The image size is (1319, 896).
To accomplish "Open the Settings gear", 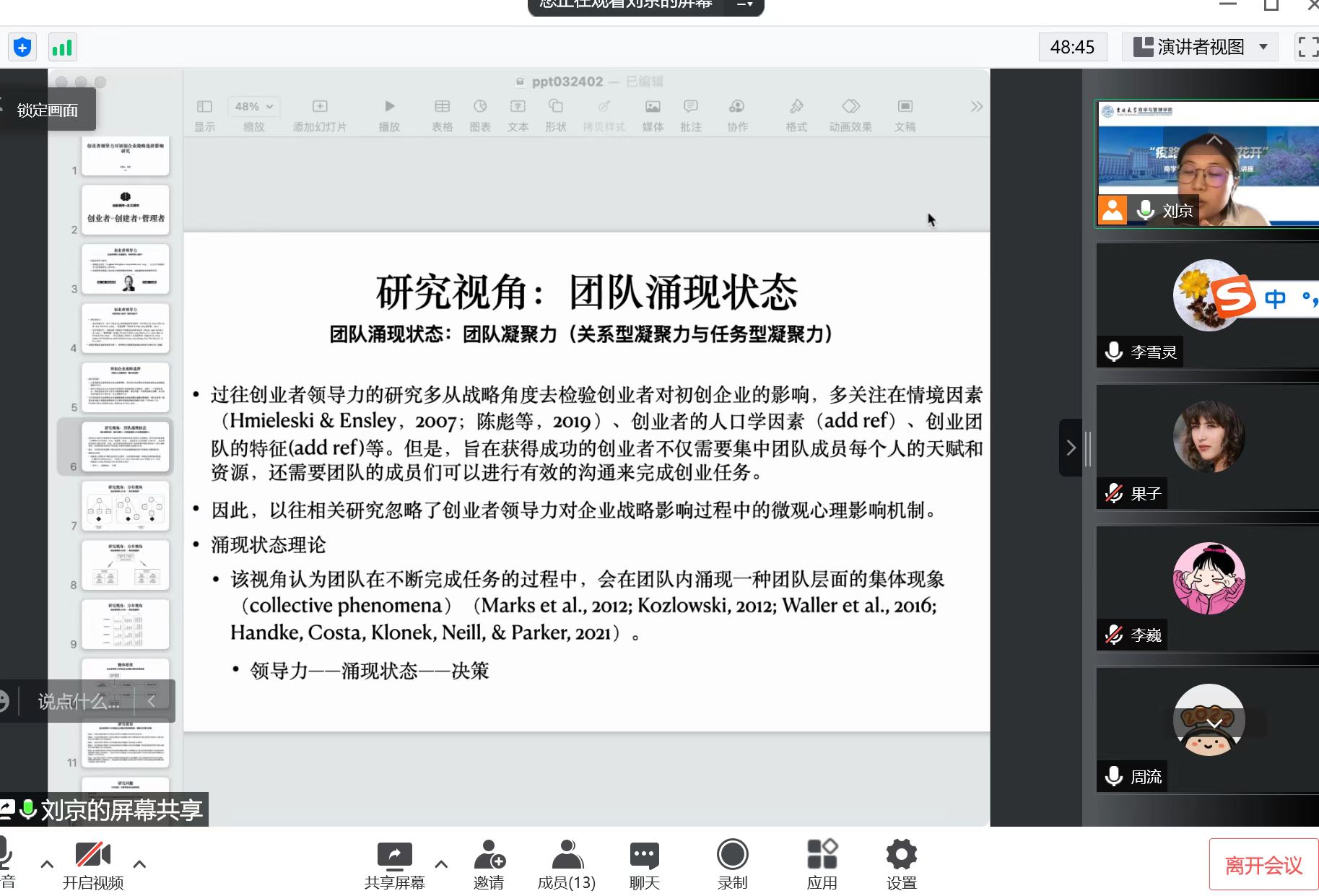I will (901, 863).
